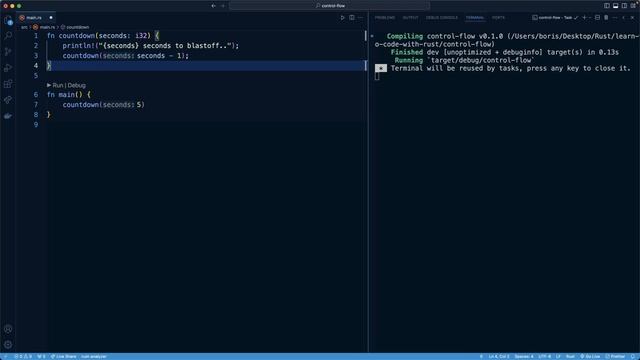The image size is (640, 360).
Task: Close the terminal panel
Action: (633, 18)
